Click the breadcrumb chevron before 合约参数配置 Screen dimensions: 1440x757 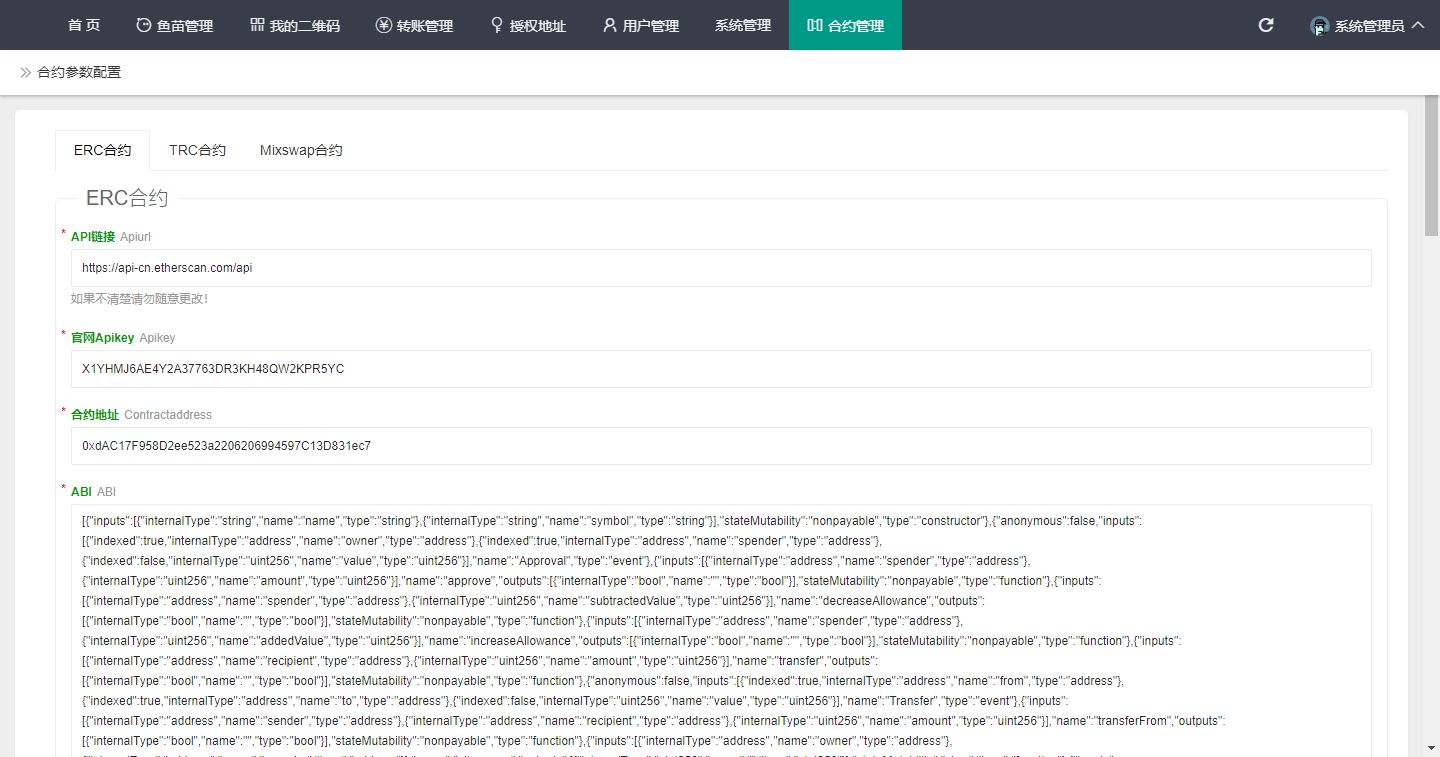click(x=25, y=72)
